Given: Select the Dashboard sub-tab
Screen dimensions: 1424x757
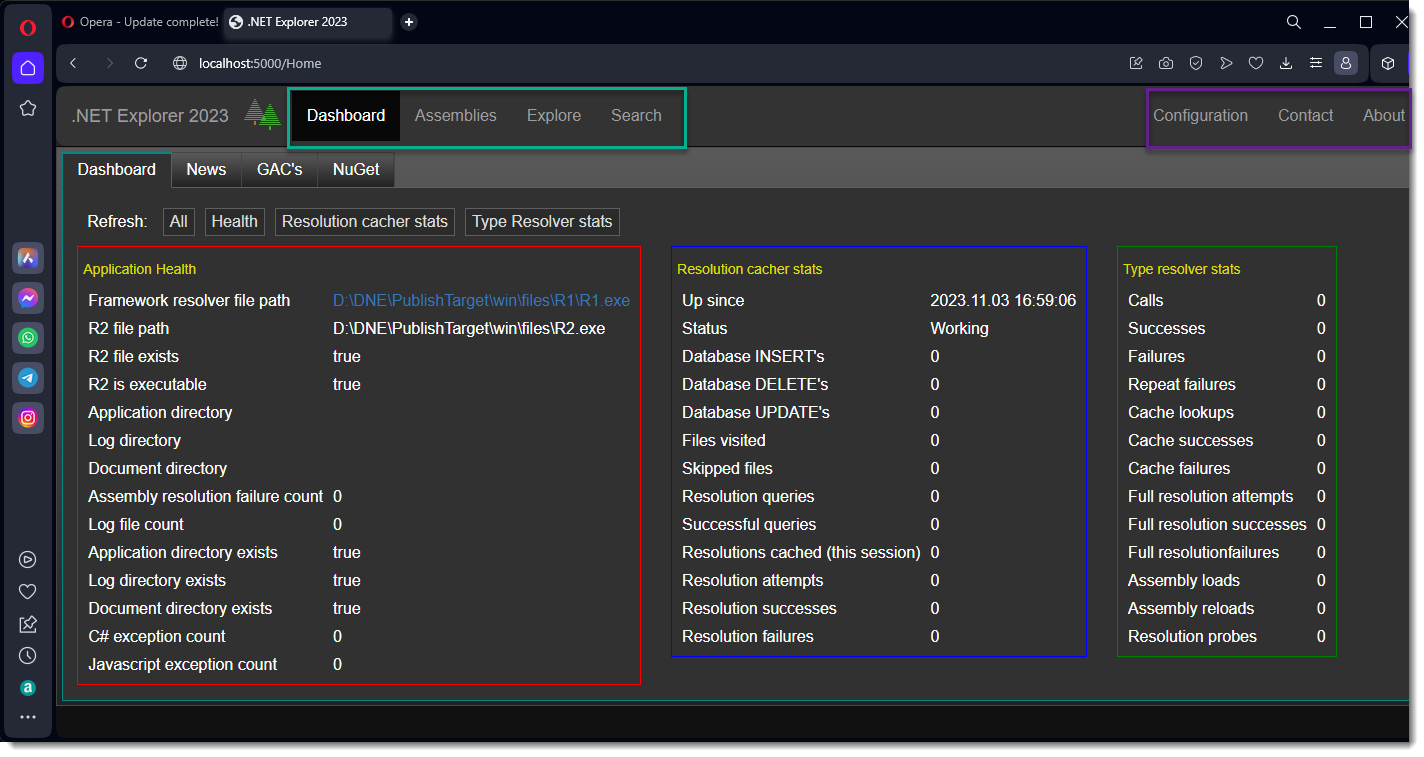Looking at the screenshot, I should click(117, 170).
